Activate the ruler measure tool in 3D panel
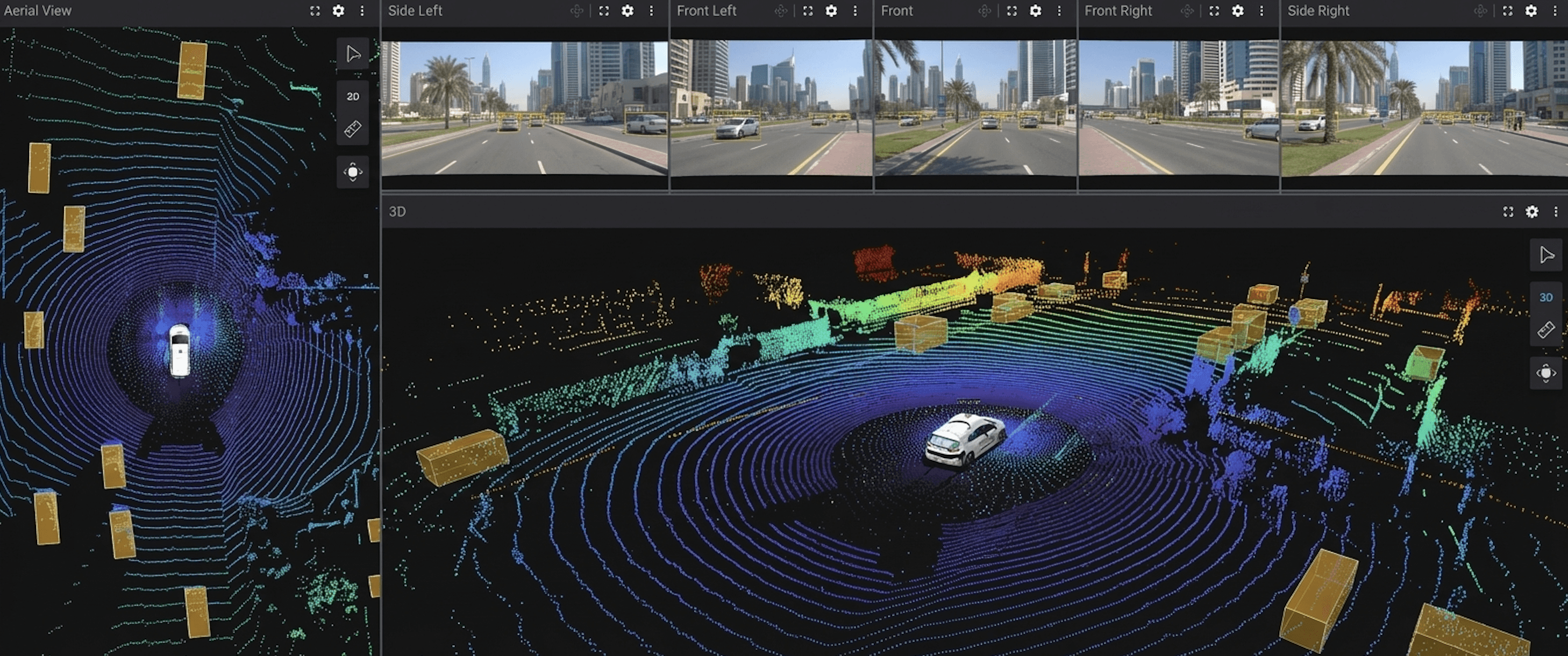This screenshot has height=656, width=1568. click(1546, 331)
